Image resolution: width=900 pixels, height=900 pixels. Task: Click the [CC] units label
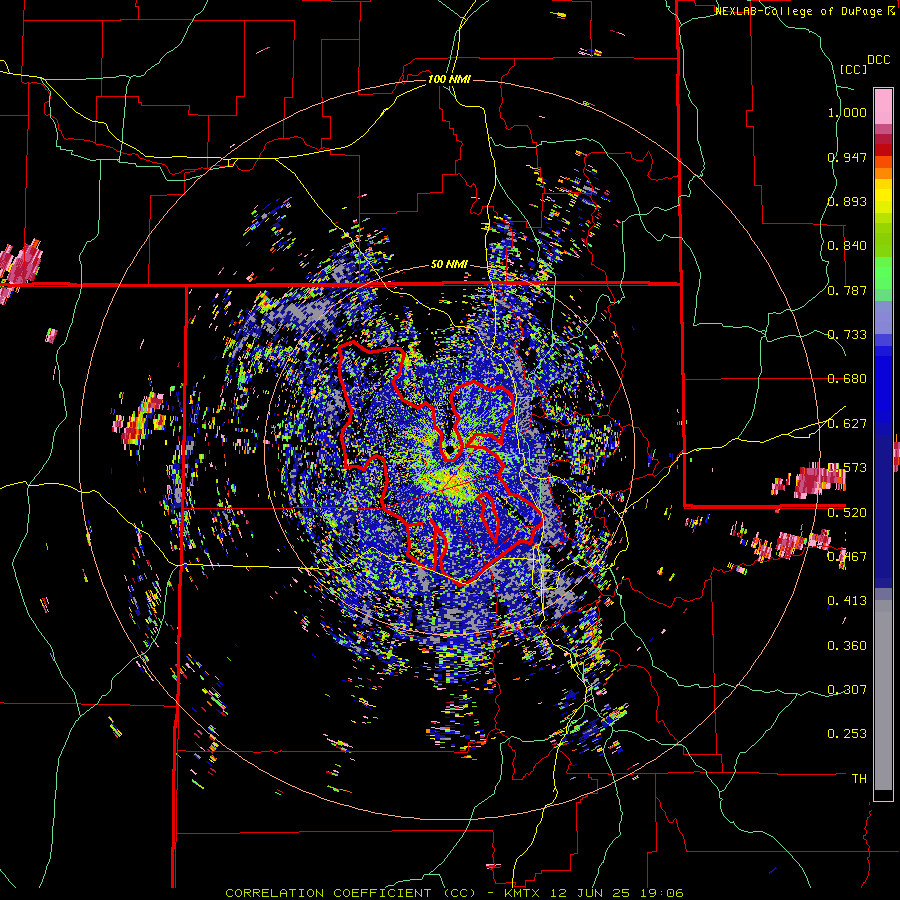point(854,69)
